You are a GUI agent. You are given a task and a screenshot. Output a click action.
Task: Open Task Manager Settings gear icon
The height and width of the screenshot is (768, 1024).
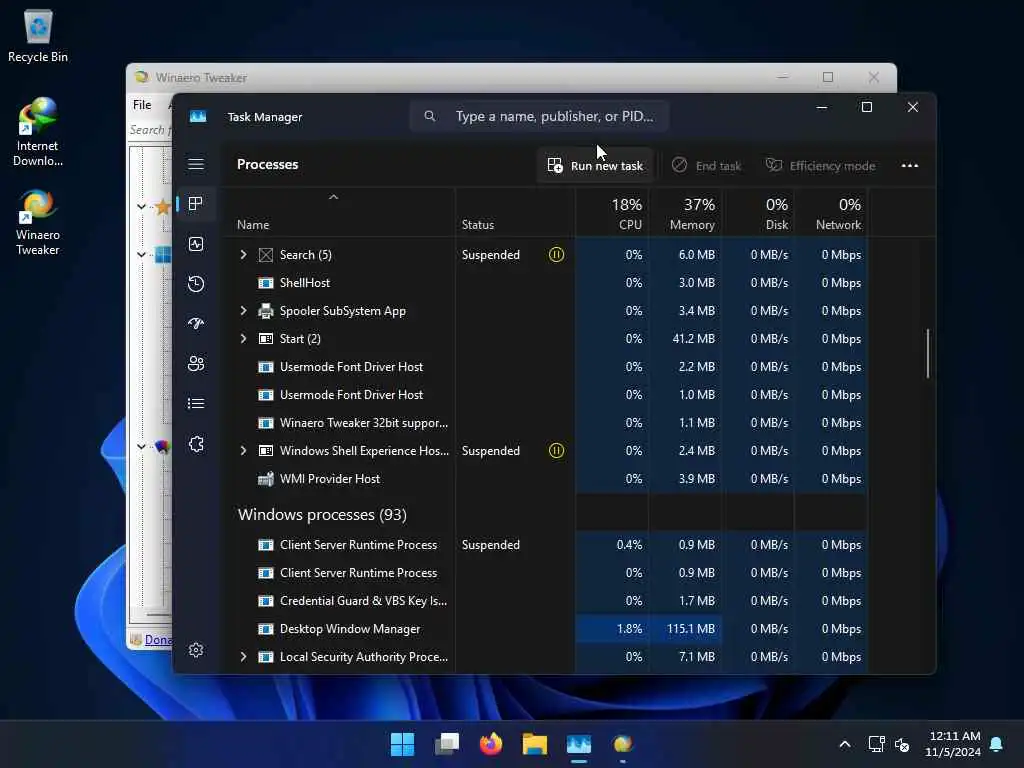pos(196,650)
